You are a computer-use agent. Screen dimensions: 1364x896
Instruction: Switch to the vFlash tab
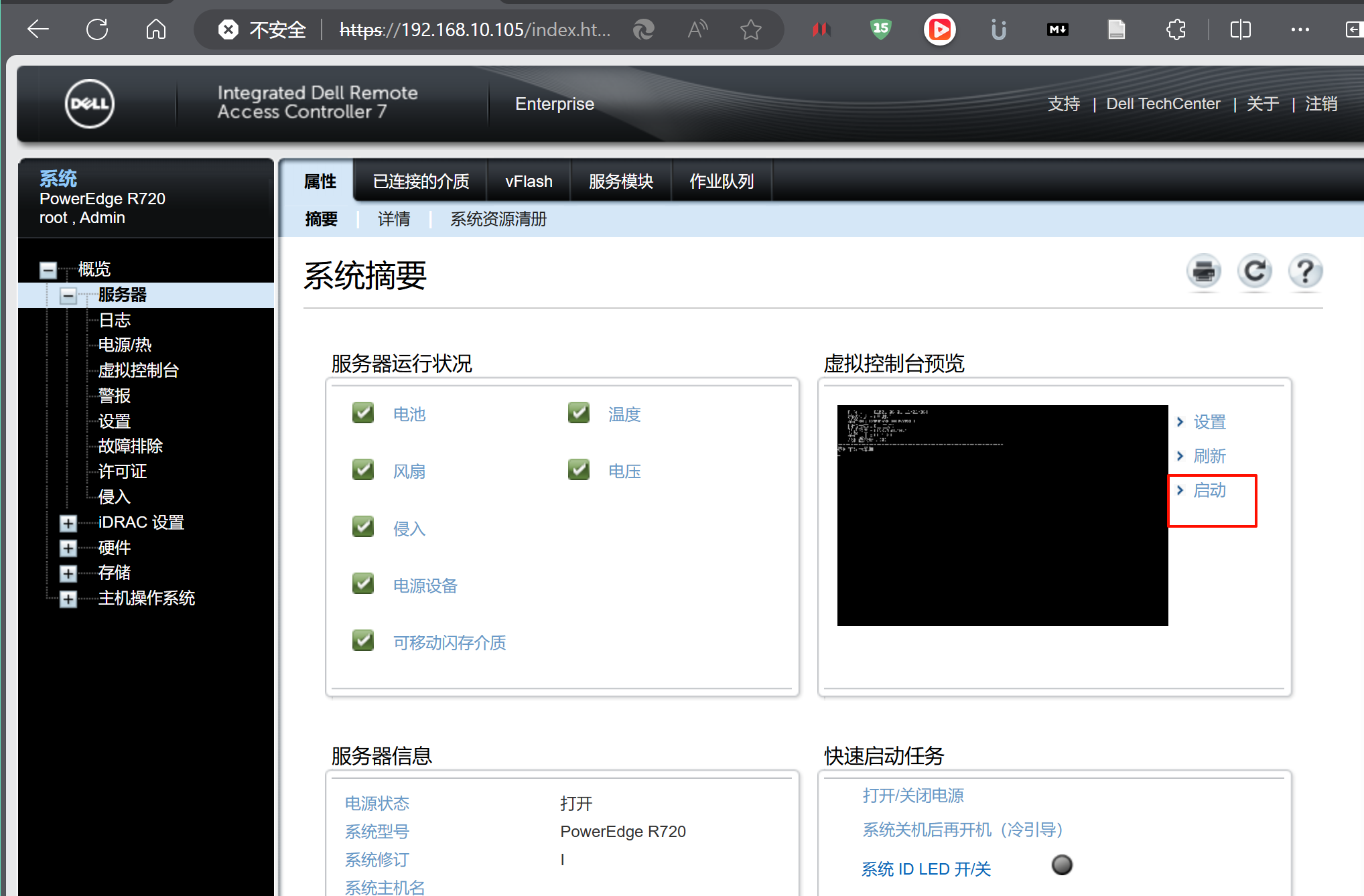[x=529, y=181]
